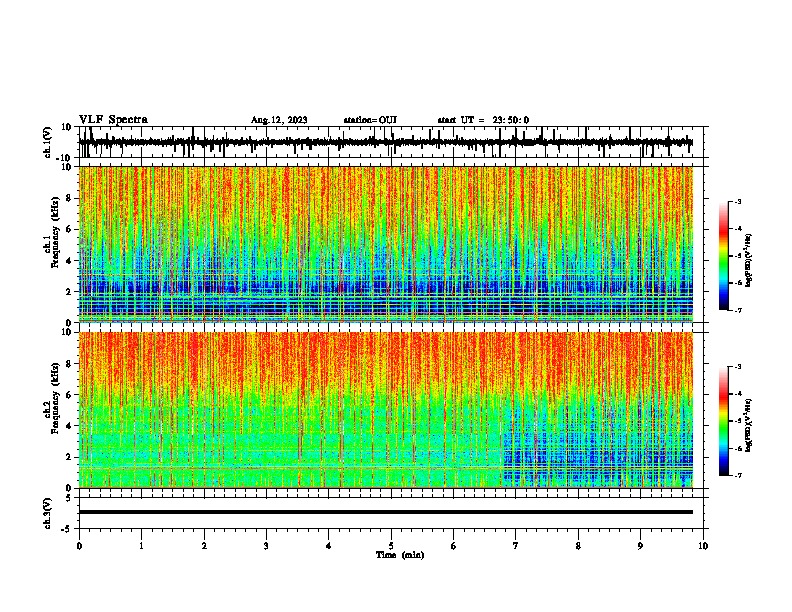Click the "-5" tick on ch.3(V) axis
This screenshot has width=792, height=612.
pos(68,529)
